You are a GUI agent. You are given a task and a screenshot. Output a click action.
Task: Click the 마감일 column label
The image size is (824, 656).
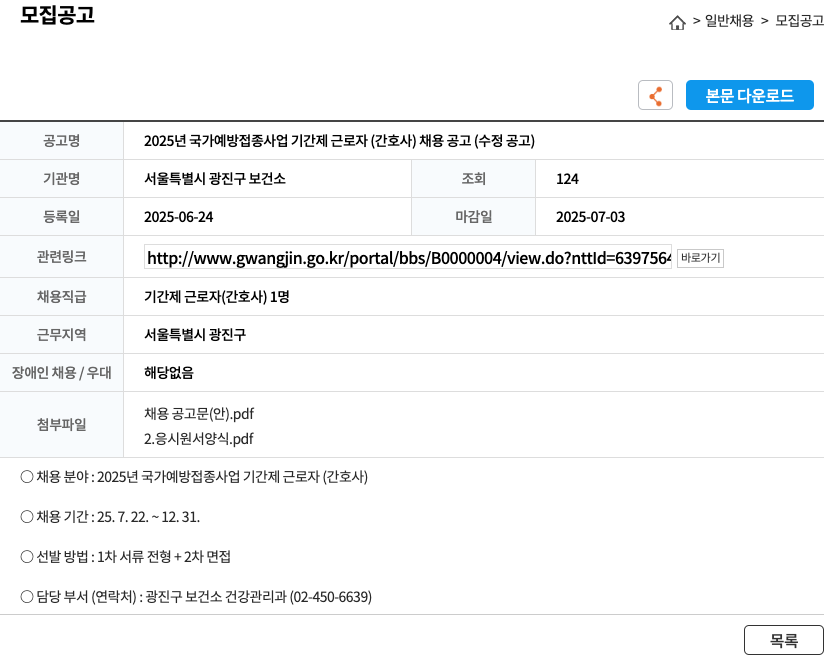[473, 217]
